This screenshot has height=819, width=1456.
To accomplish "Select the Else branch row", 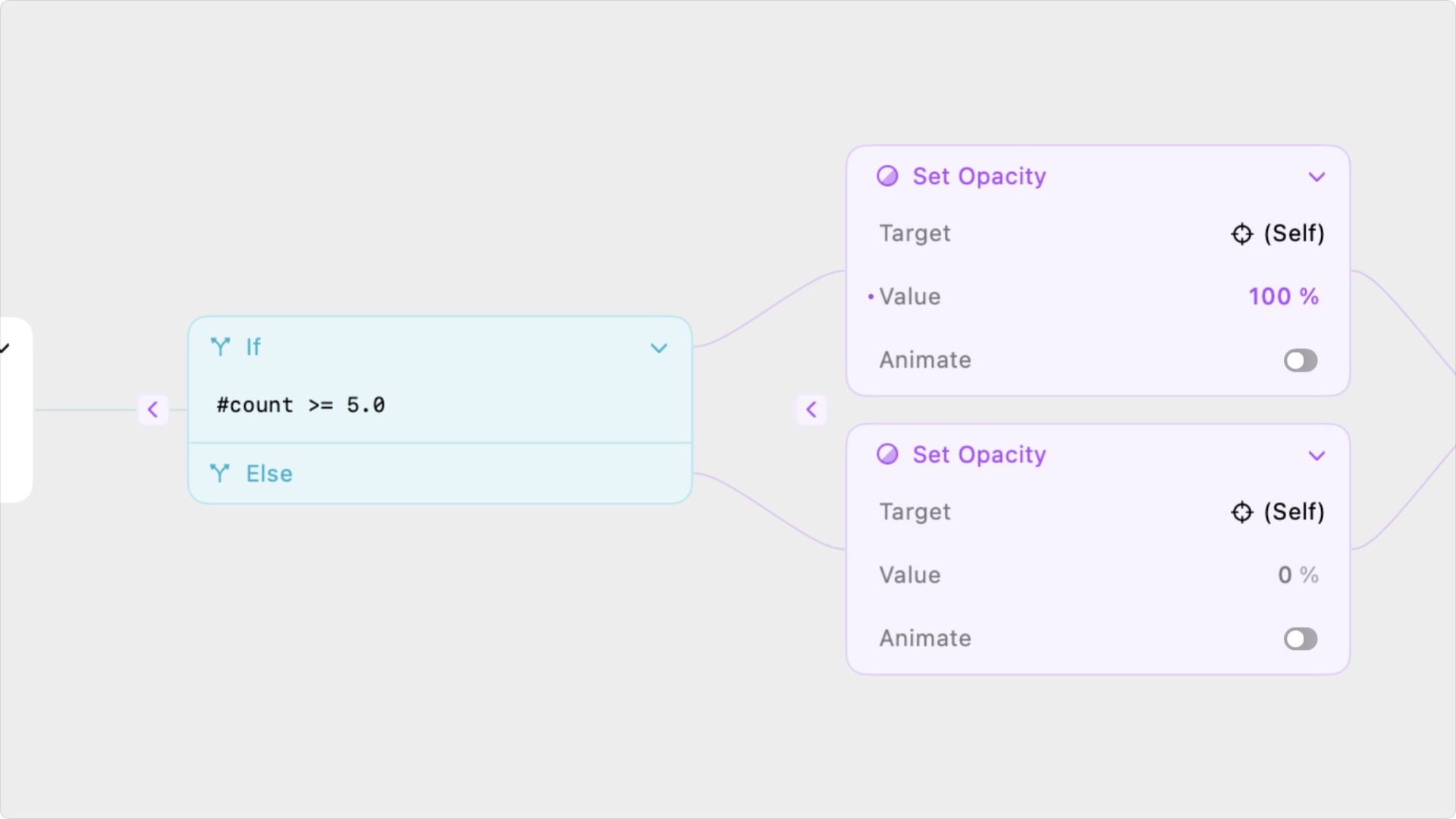I will [x=440, y=474].
